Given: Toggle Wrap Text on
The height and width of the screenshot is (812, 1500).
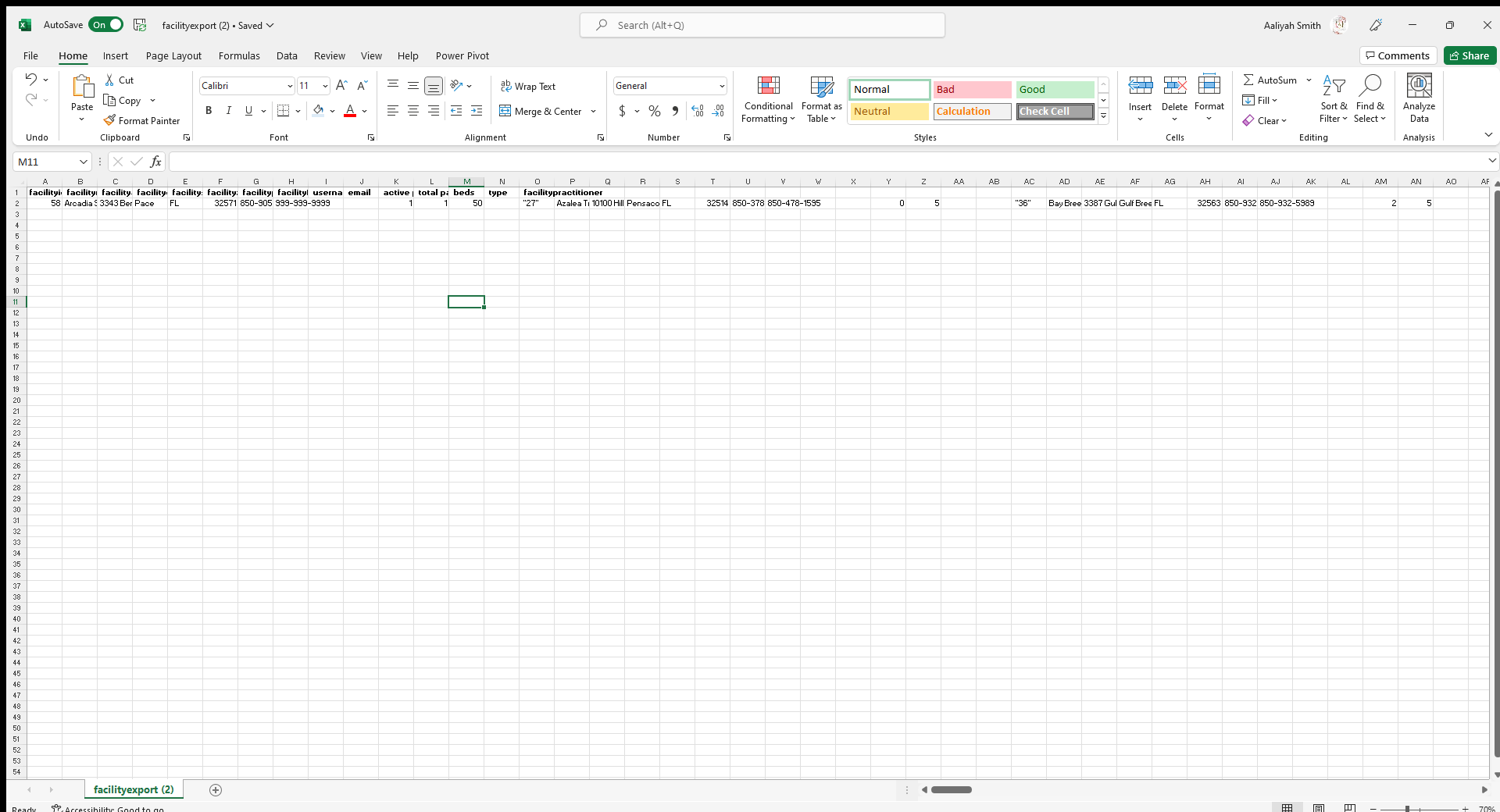Looking at the screenshot, I should (x=528, y=86).
